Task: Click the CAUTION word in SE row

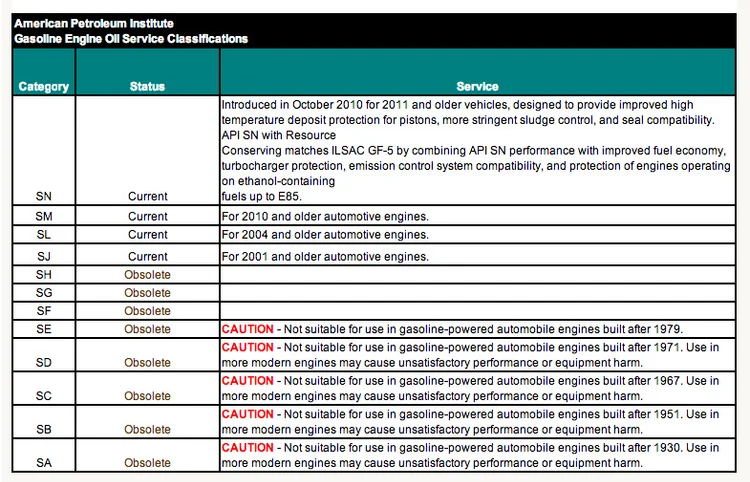Action: coord(247,329)
